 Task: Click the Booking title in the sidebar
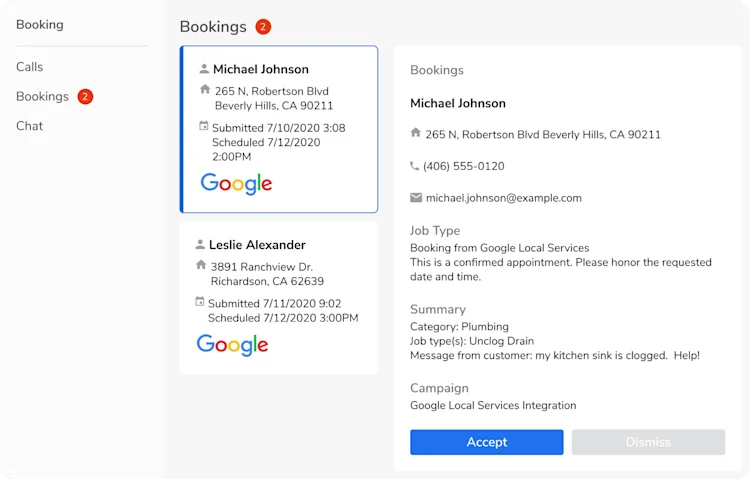[40, 25]
